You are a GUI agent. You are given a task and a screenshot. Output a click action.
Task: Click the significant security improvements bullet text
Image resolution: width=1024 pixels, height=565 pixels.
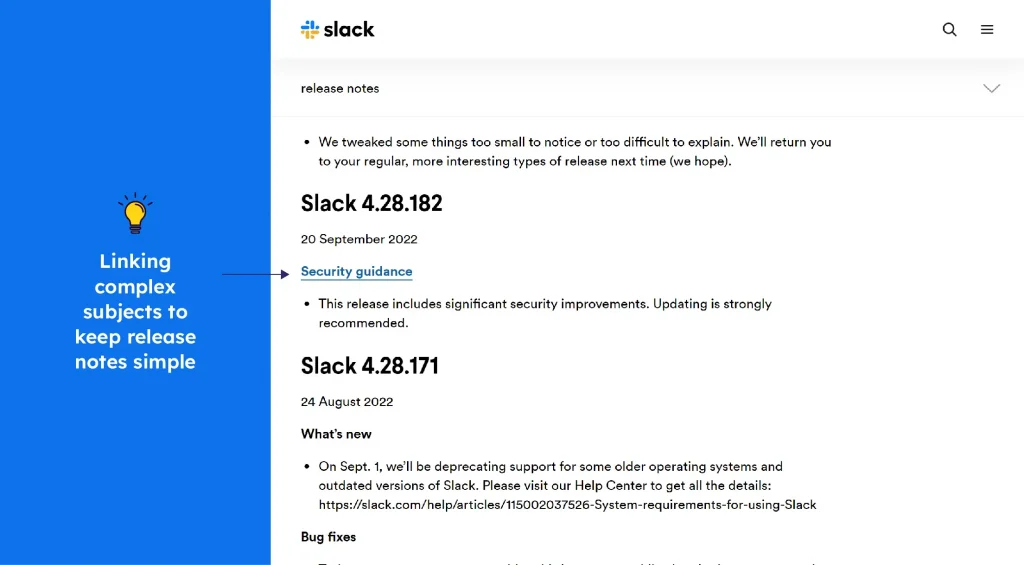[x=545, y=314]
